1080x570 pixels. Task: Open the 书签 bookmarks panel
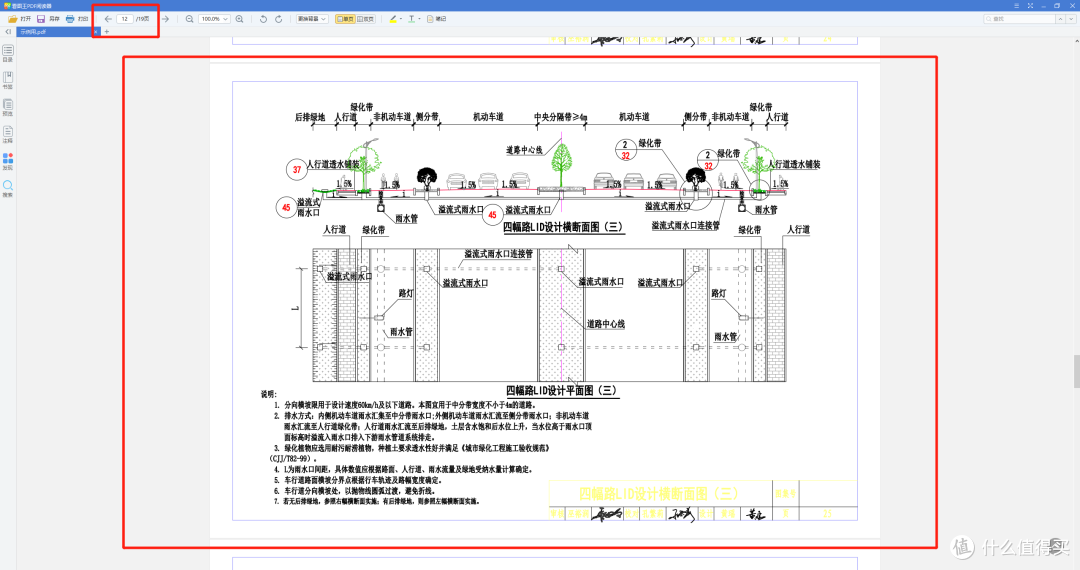pyautogui.click(x=8, y=81)
